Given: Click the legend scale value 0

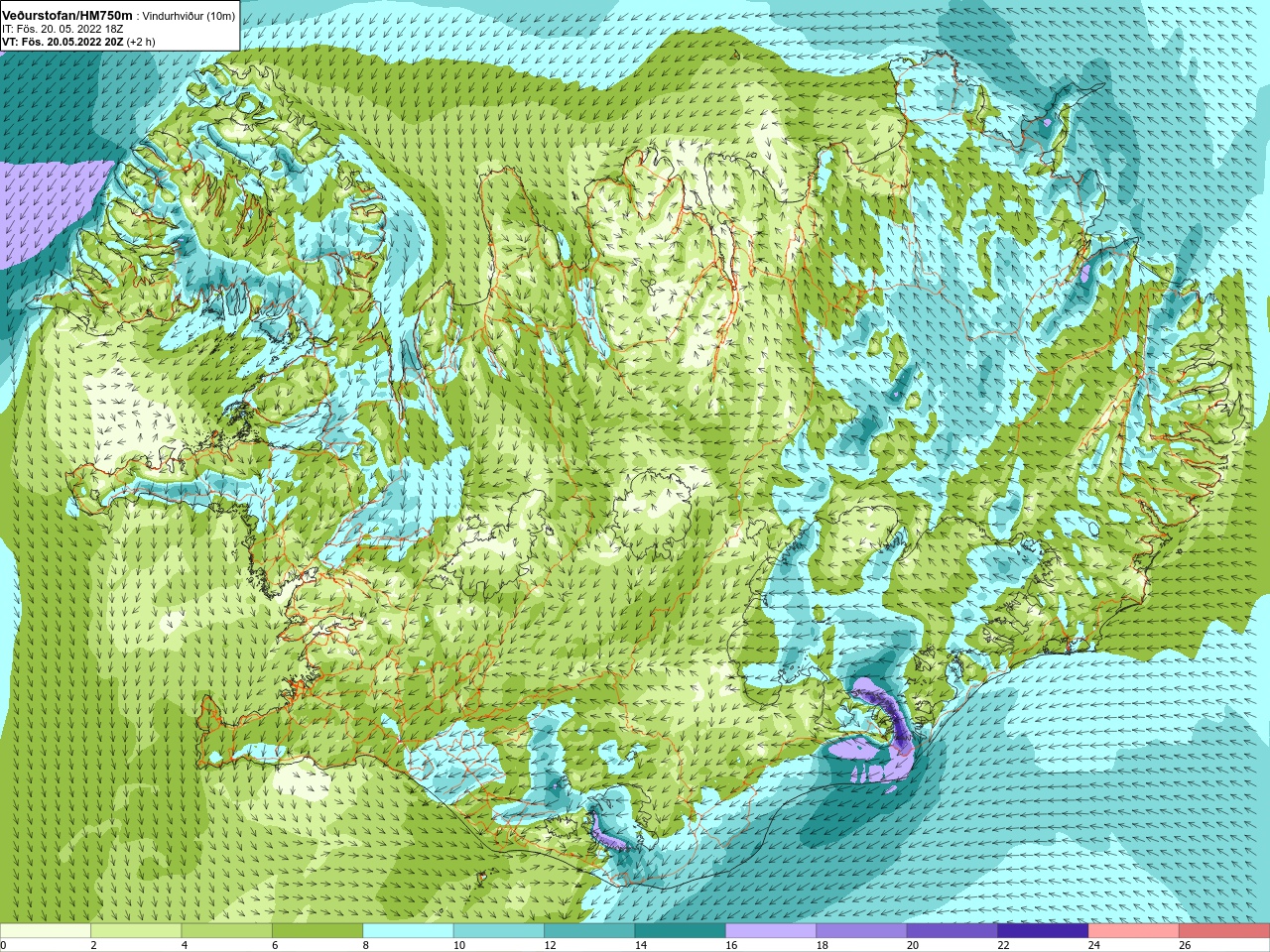Looking at the screenshot, I should point(3,945).
